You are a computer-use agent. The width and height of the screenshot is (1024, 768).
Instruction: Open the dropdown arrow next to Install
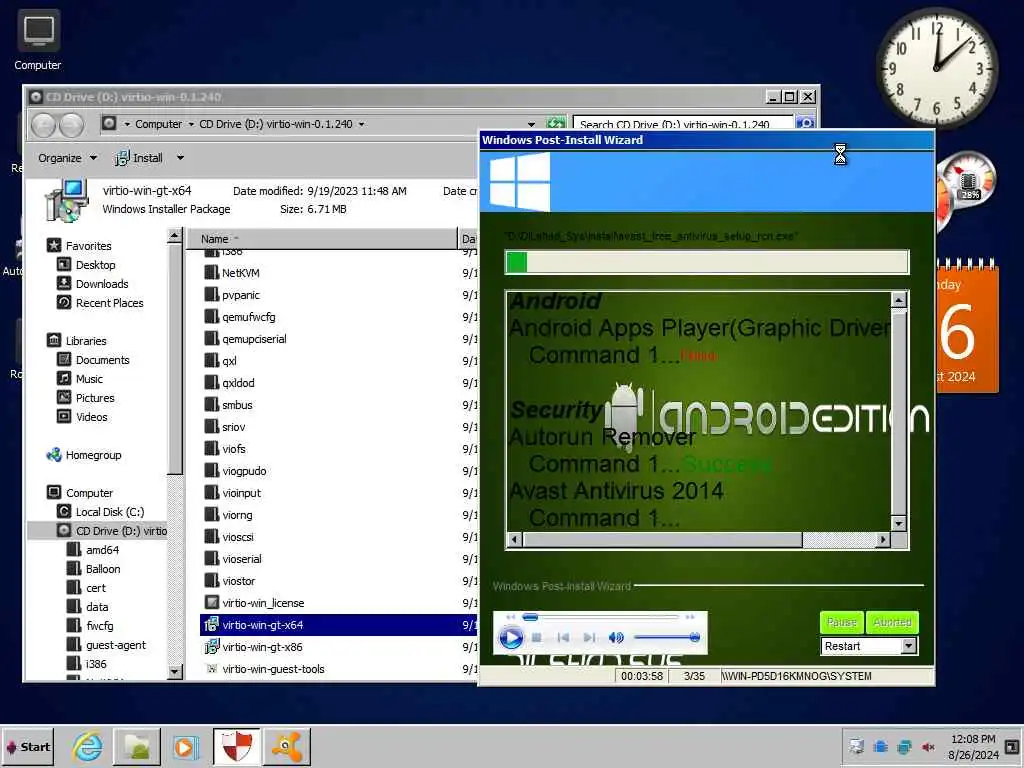click(x=180, y=158)
